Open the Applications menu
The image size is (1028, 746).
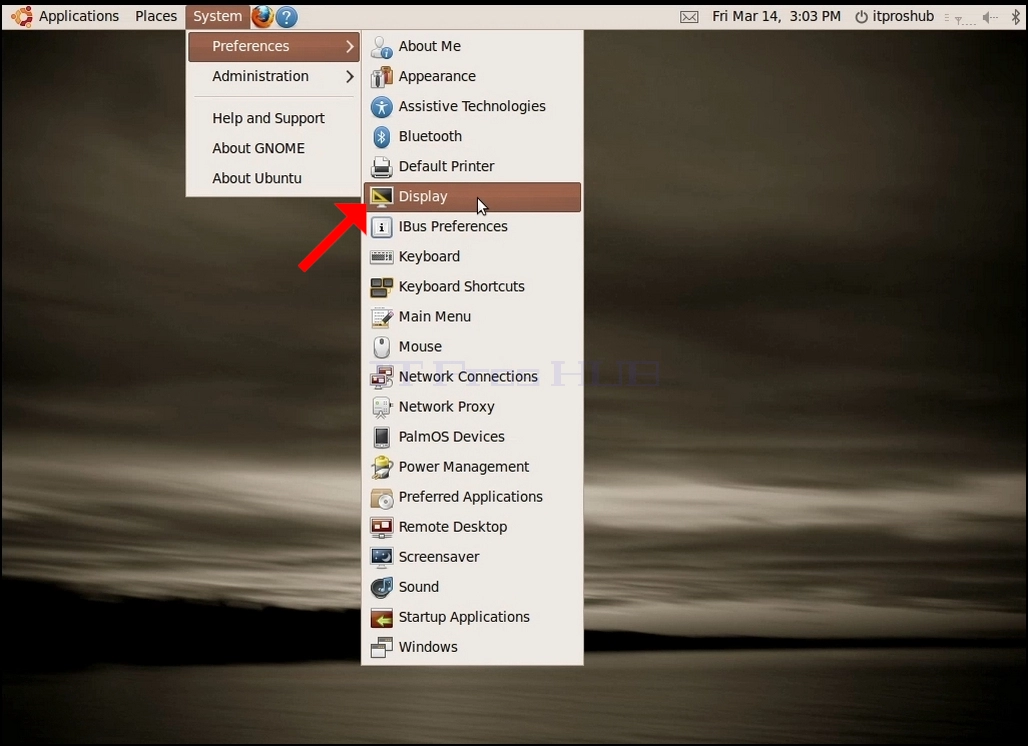(79, 16)
